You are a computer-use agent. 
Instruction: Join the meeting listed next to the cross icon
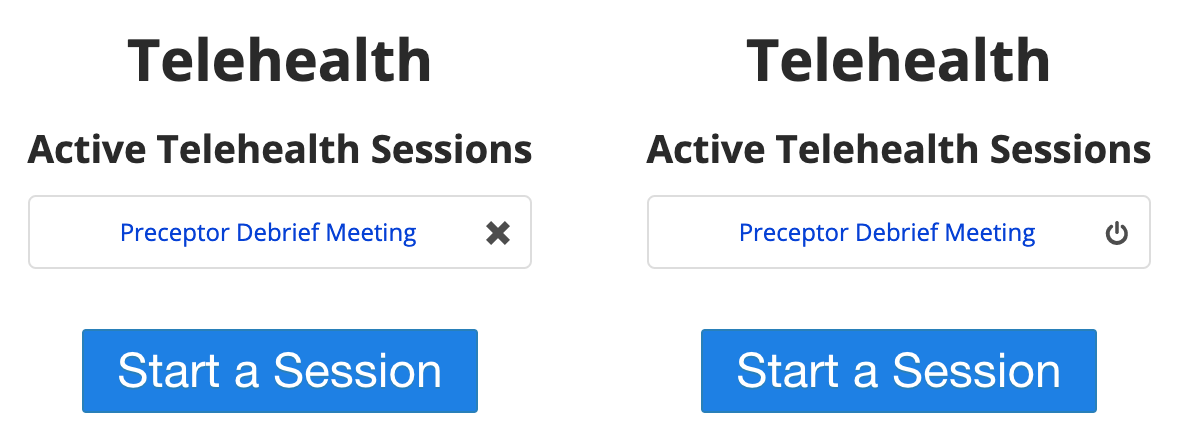click(x=268, y=233)
